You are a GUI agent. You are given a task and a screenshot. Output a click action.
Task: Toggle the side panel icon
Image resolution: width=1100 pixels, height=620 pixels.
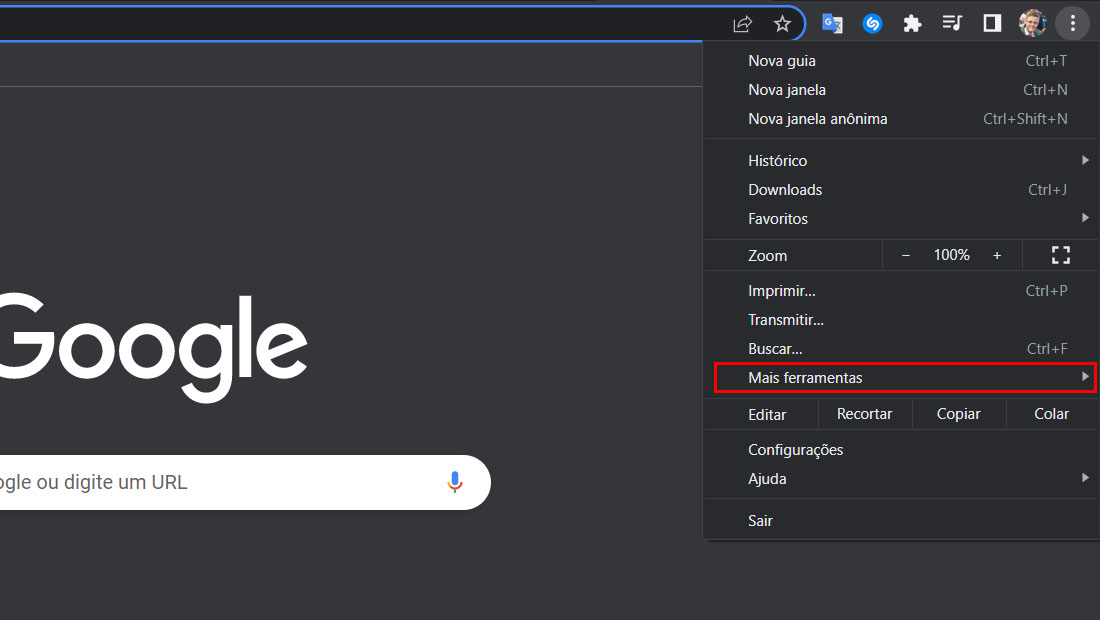pos(992,23)
